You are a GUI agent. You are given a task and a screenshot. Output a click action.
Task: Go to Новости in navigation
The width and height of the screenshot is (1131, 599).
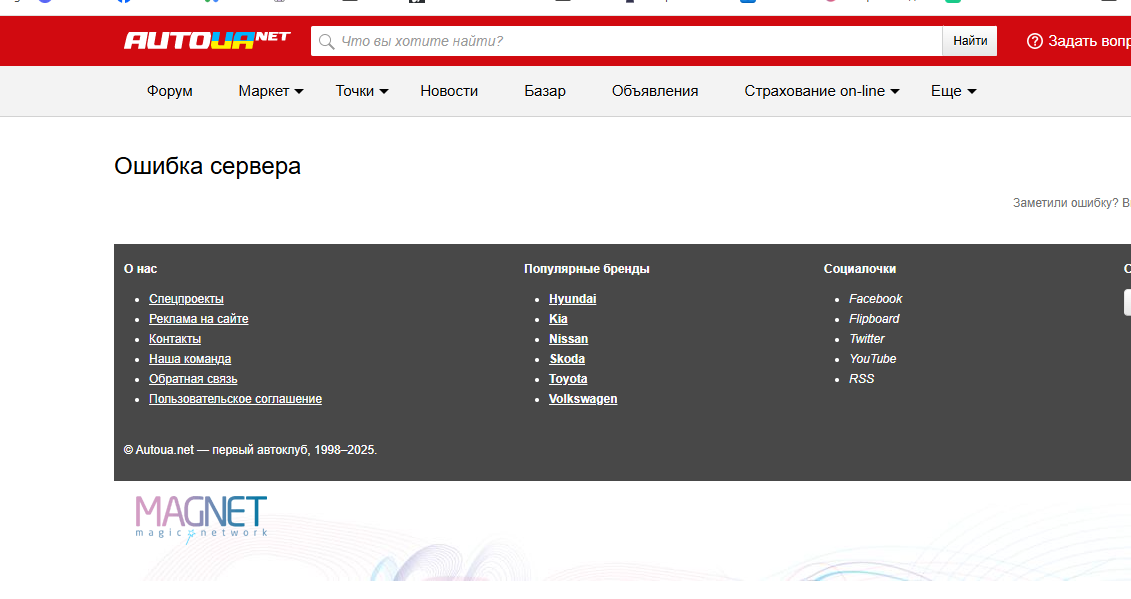tap(449, 91)
